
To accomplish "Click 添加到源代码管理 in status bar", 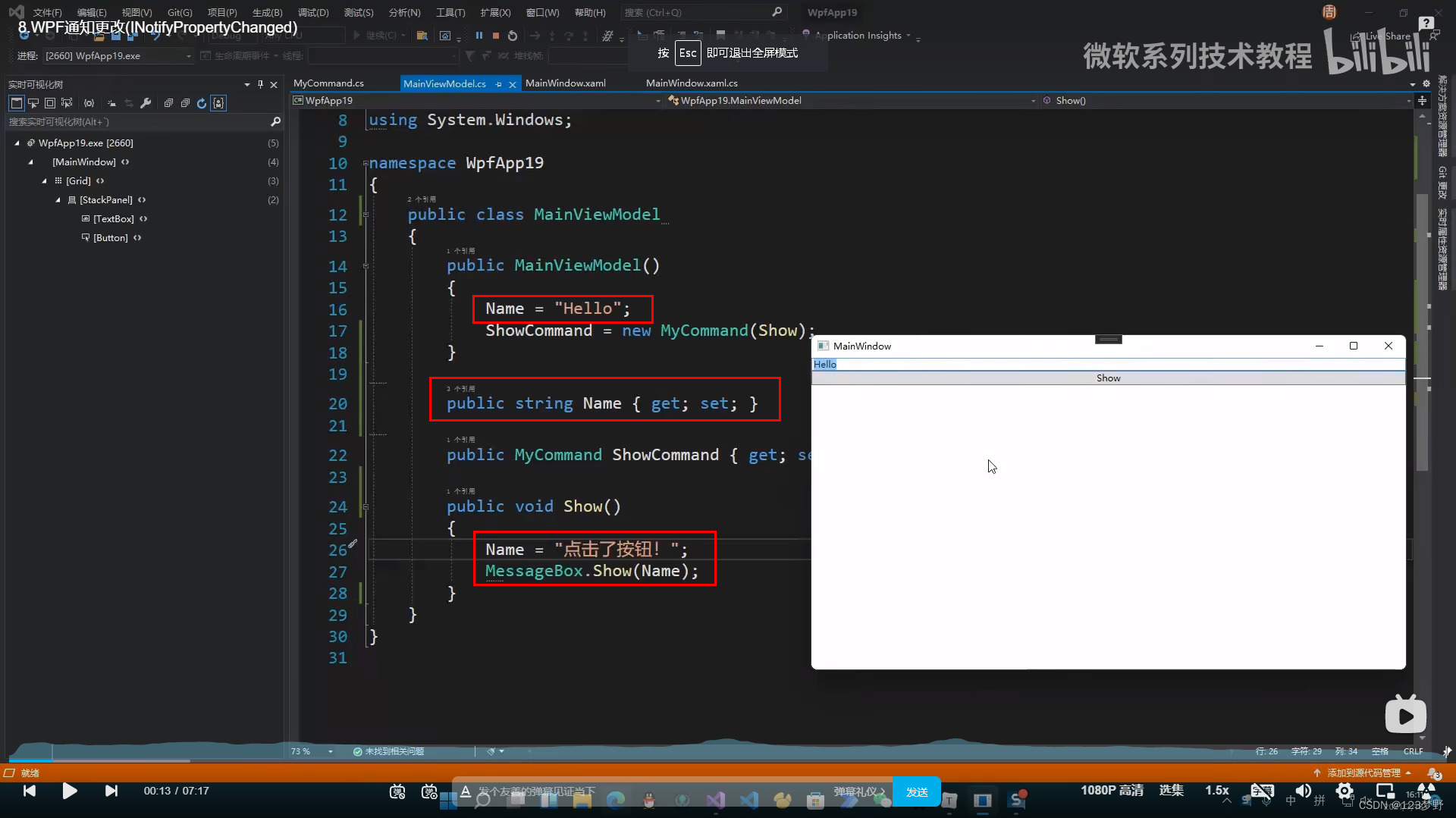I will click(1363, 773).
